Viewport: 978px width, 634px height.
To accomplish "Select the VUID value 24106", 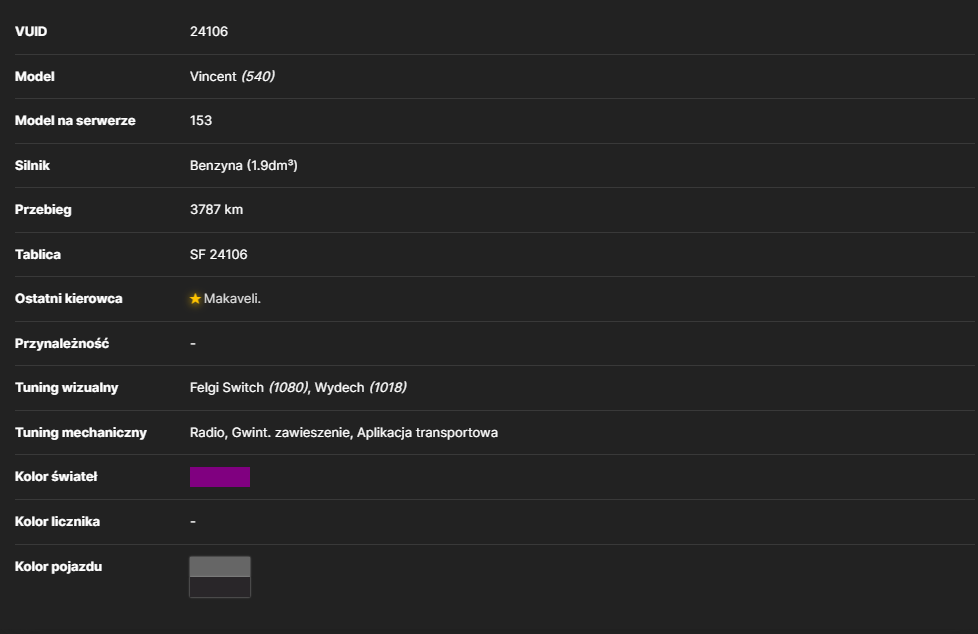I will pyautogui.click(x=209, y=31).
